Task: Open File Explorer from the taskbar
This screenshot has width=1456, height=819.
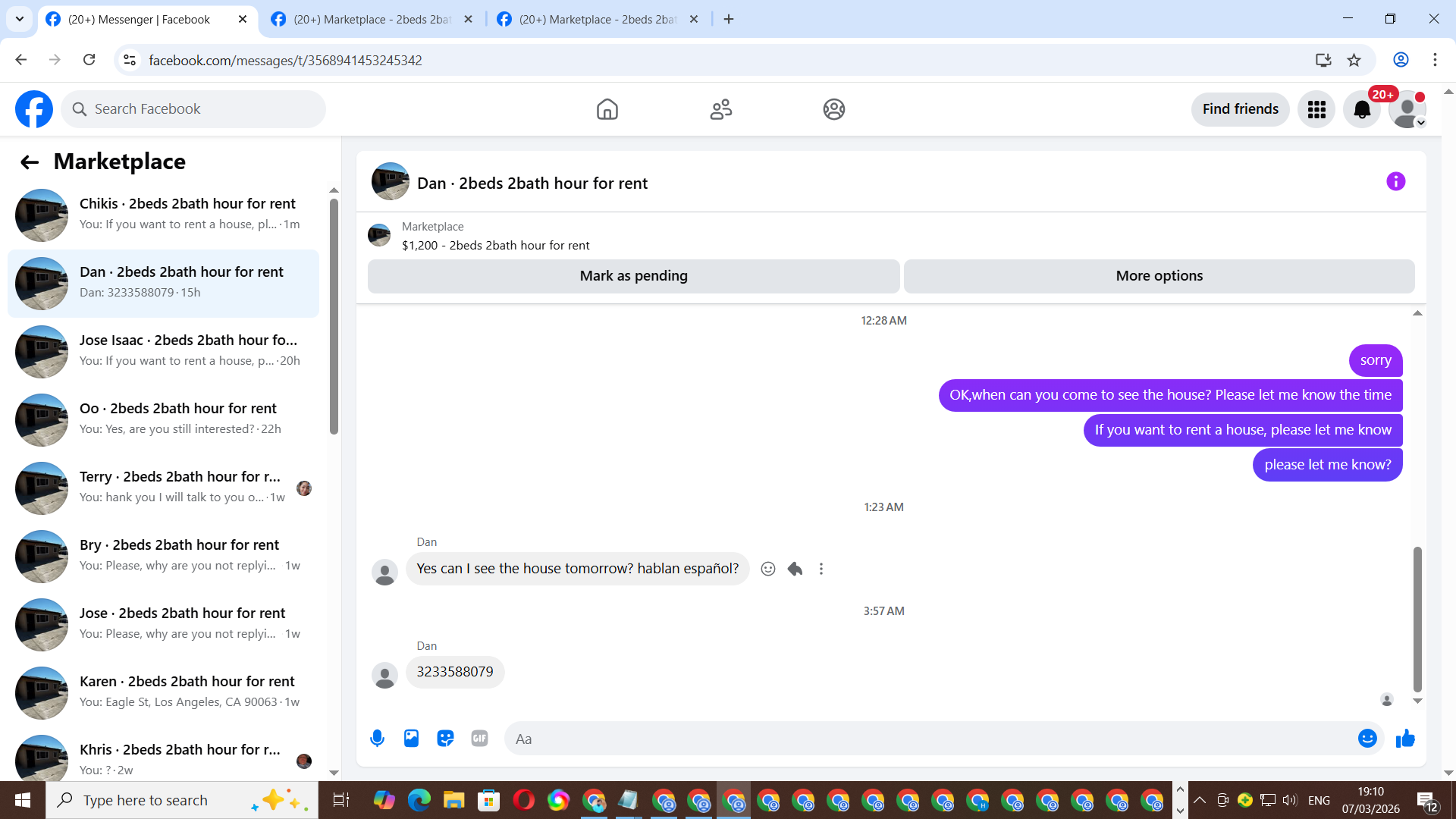Action: pos(453,800)
